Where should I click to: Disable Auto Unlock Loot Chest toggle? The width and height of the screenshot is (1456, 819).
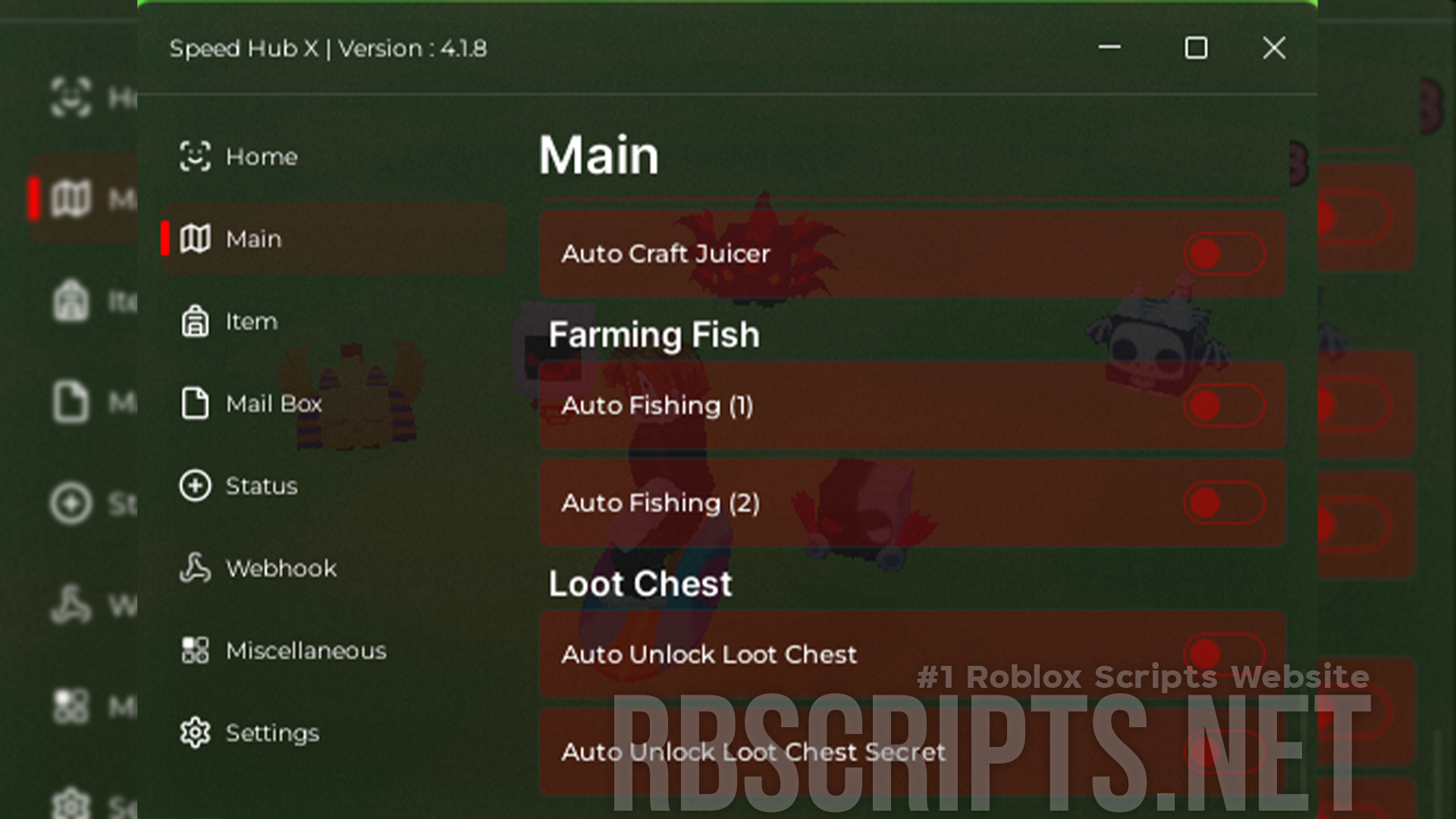tap(1223, 654)
